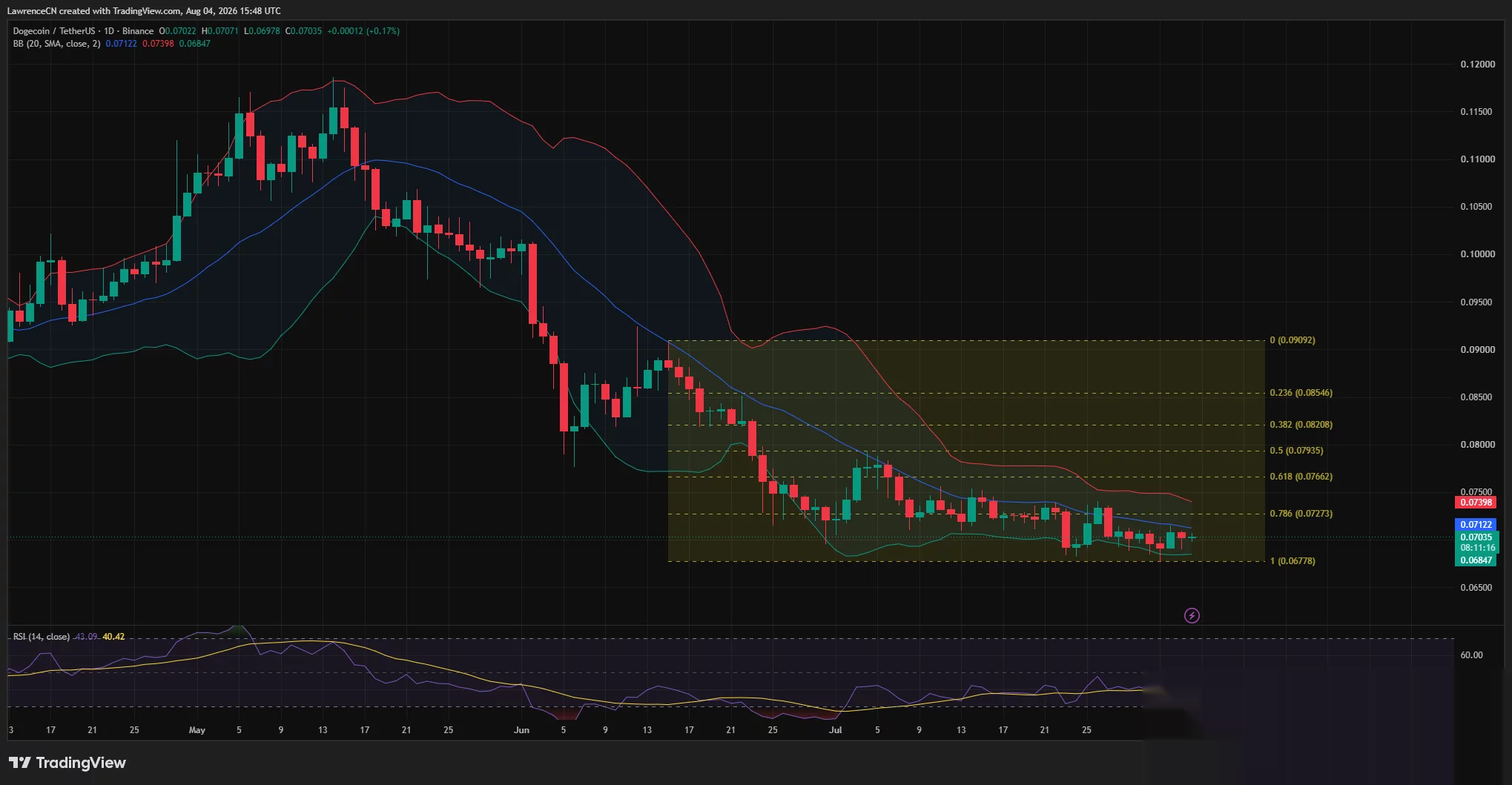Click the 0.06500 price axis label
Image resolution: width=1512 pixels, height=785 pixels.
point(1478,588)
